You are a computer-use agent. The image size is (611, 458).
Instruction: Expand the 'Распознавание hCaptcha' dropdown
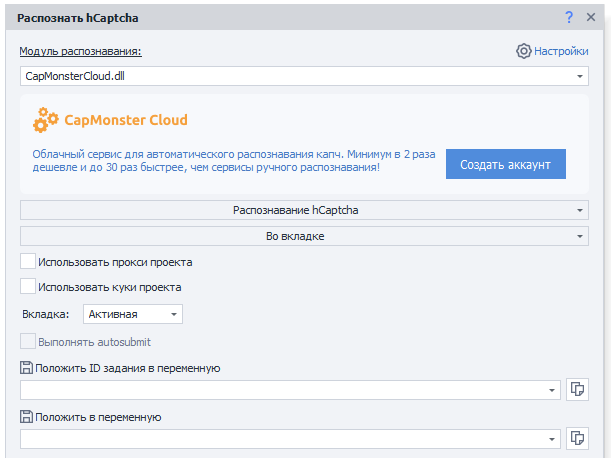tap(580, 210)
